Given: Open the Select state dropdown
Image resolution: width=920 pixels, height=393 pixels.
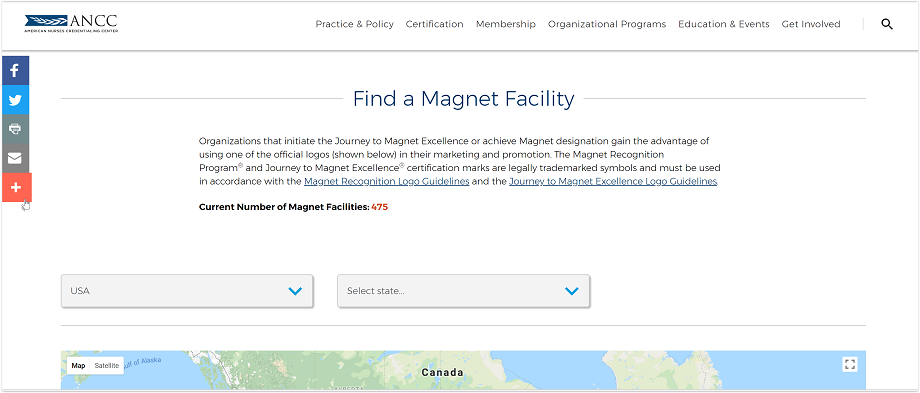Looking at the screenshot, I should point(464,291).
